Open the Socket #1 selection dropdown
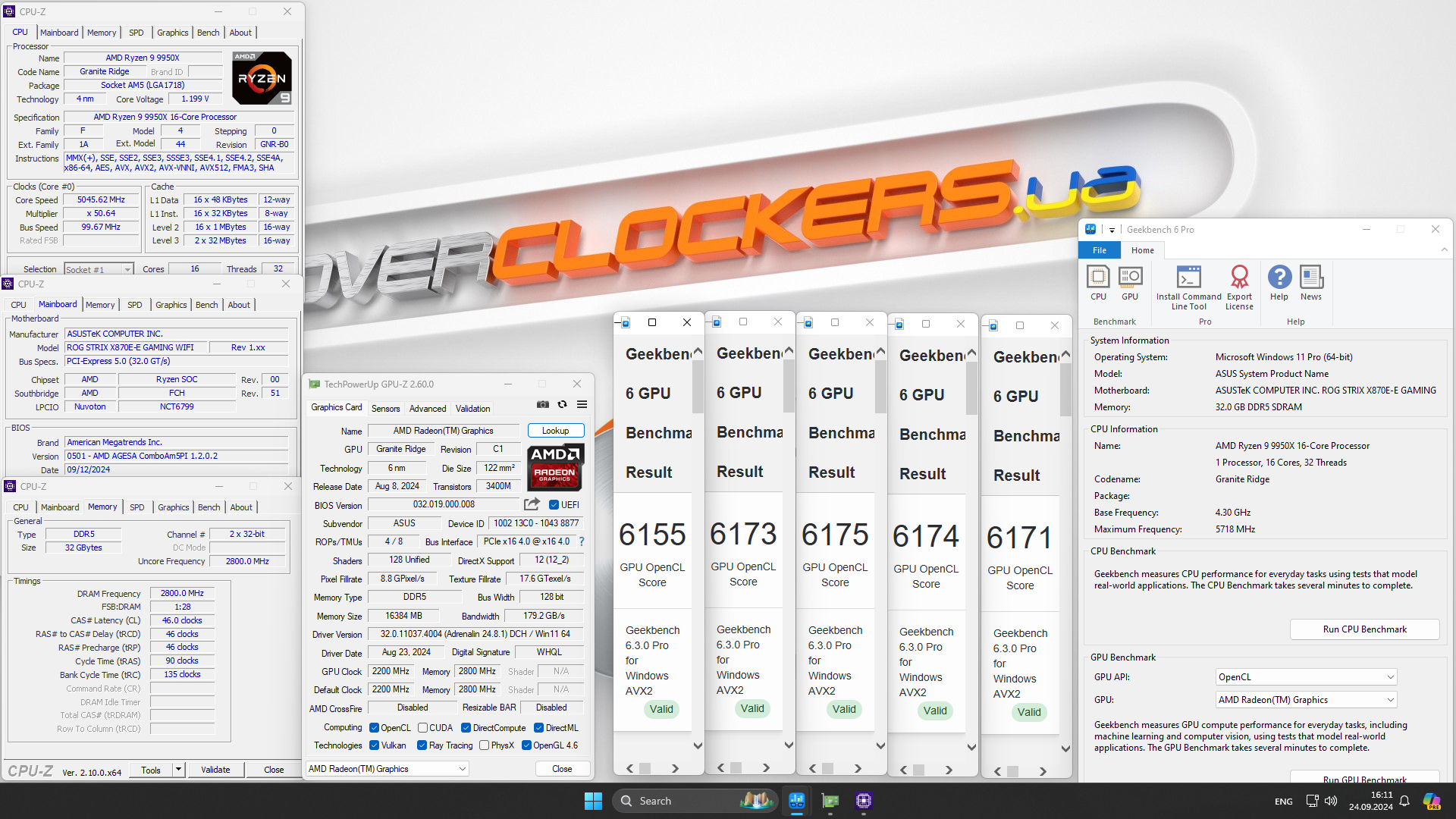This screenshot has width=1456, height=819. click(127, 268)
